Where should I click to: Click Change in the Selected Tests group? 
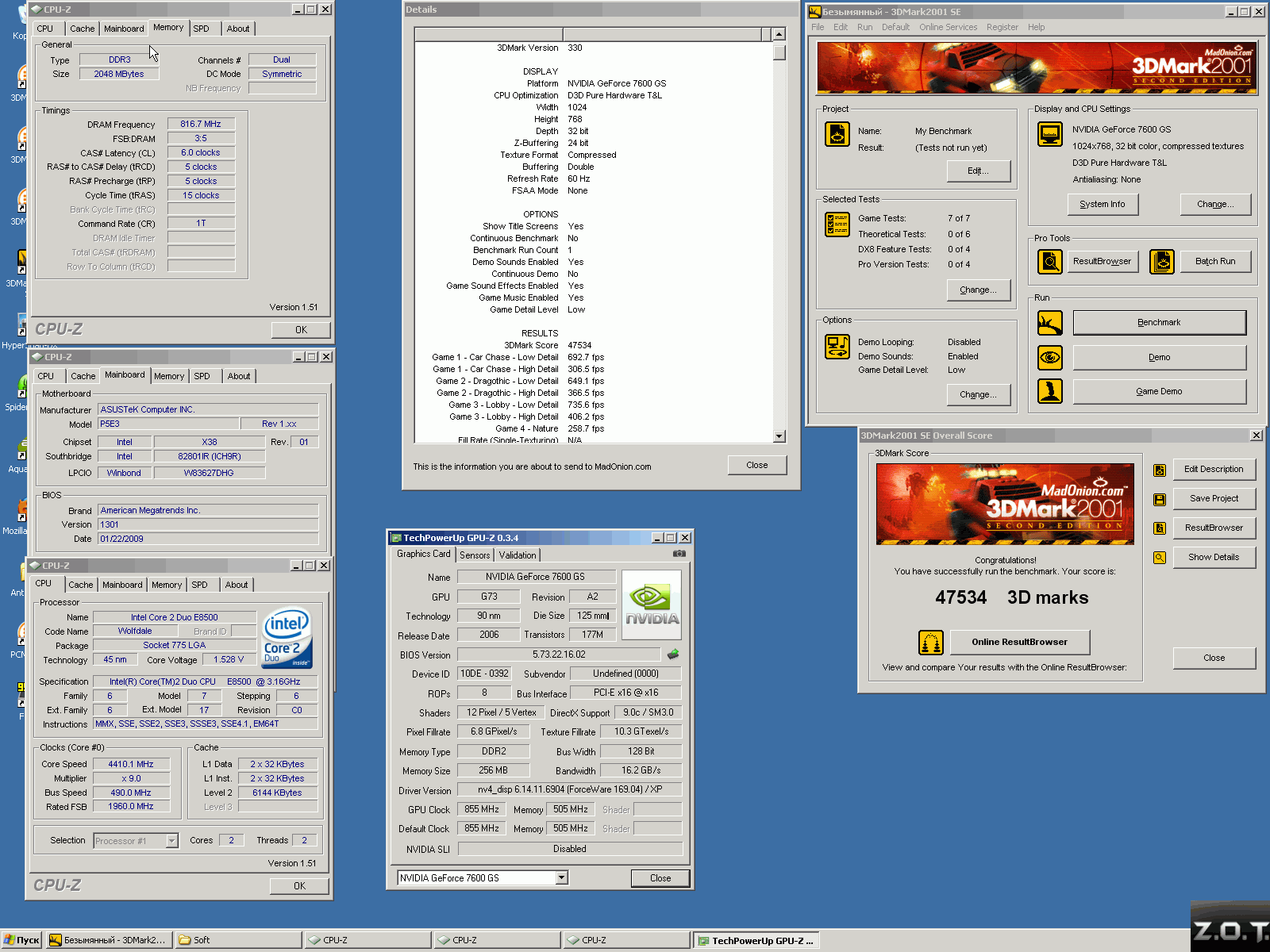pyautogui.click(x=978, y=290)
